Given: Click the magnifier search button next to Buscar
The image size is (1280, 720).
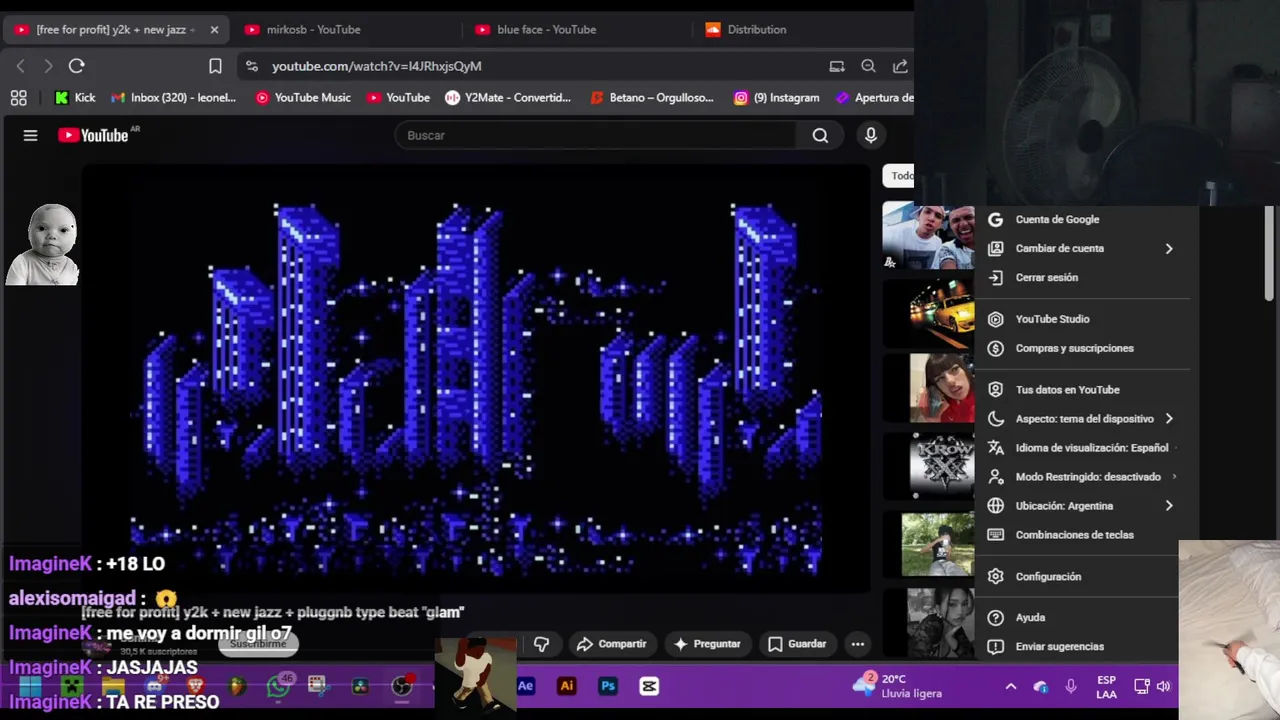Looking at the screenshot, I should (820, 135).
